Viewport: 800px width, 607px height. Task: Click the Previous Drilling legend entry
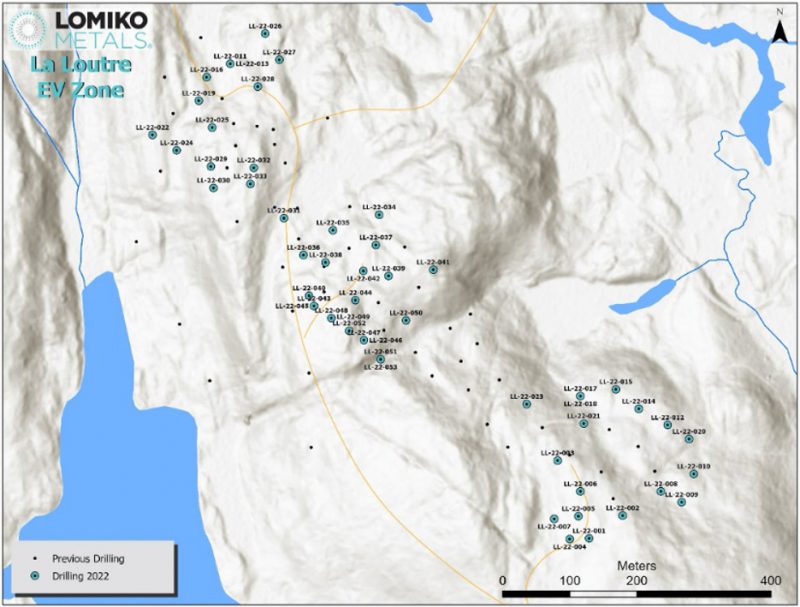[x=80, y=559]
